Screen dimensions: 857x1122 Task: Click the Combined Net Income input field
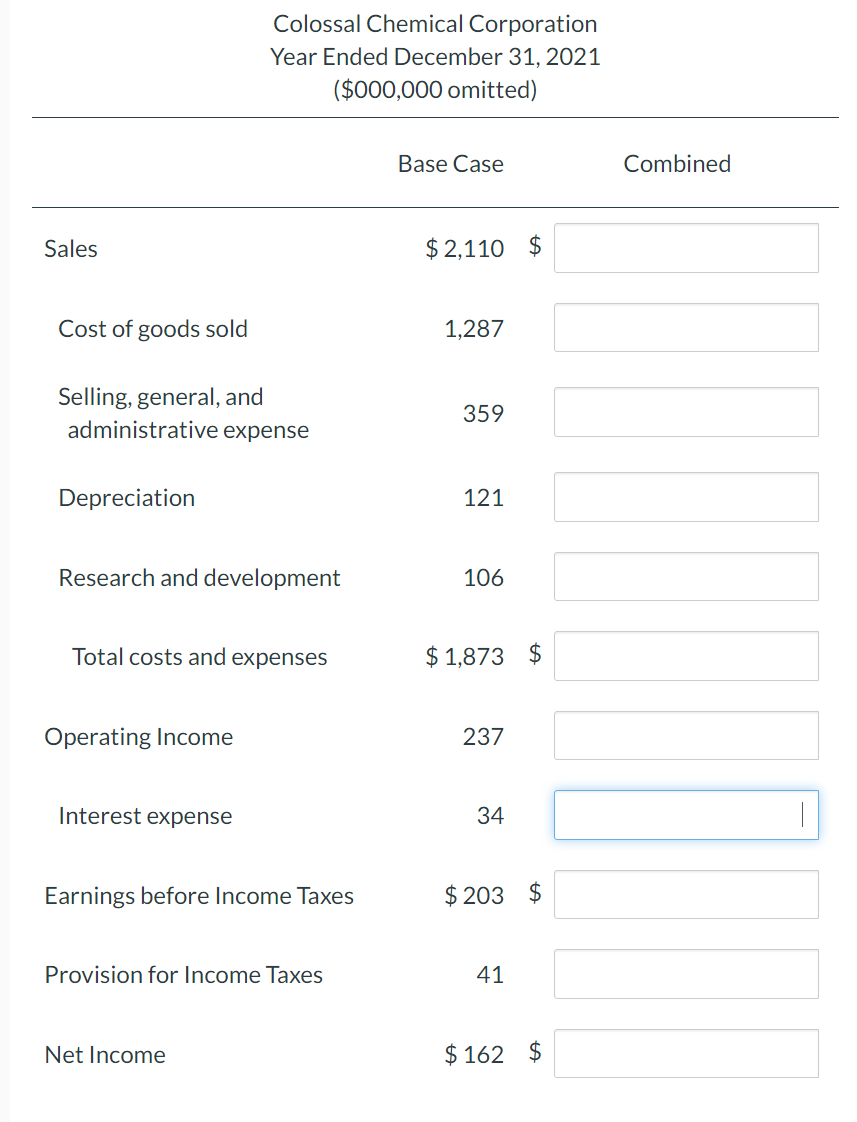tap(686, 1053)
